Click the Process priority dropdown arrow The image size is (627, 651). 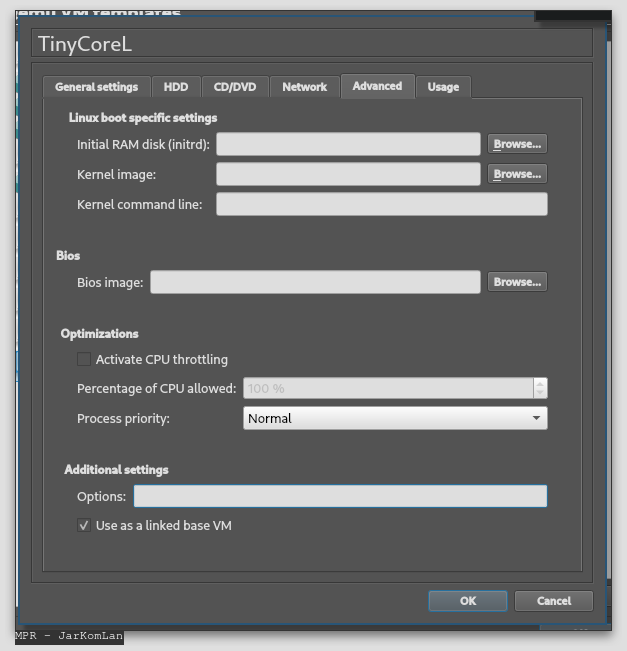coord(536,418)
